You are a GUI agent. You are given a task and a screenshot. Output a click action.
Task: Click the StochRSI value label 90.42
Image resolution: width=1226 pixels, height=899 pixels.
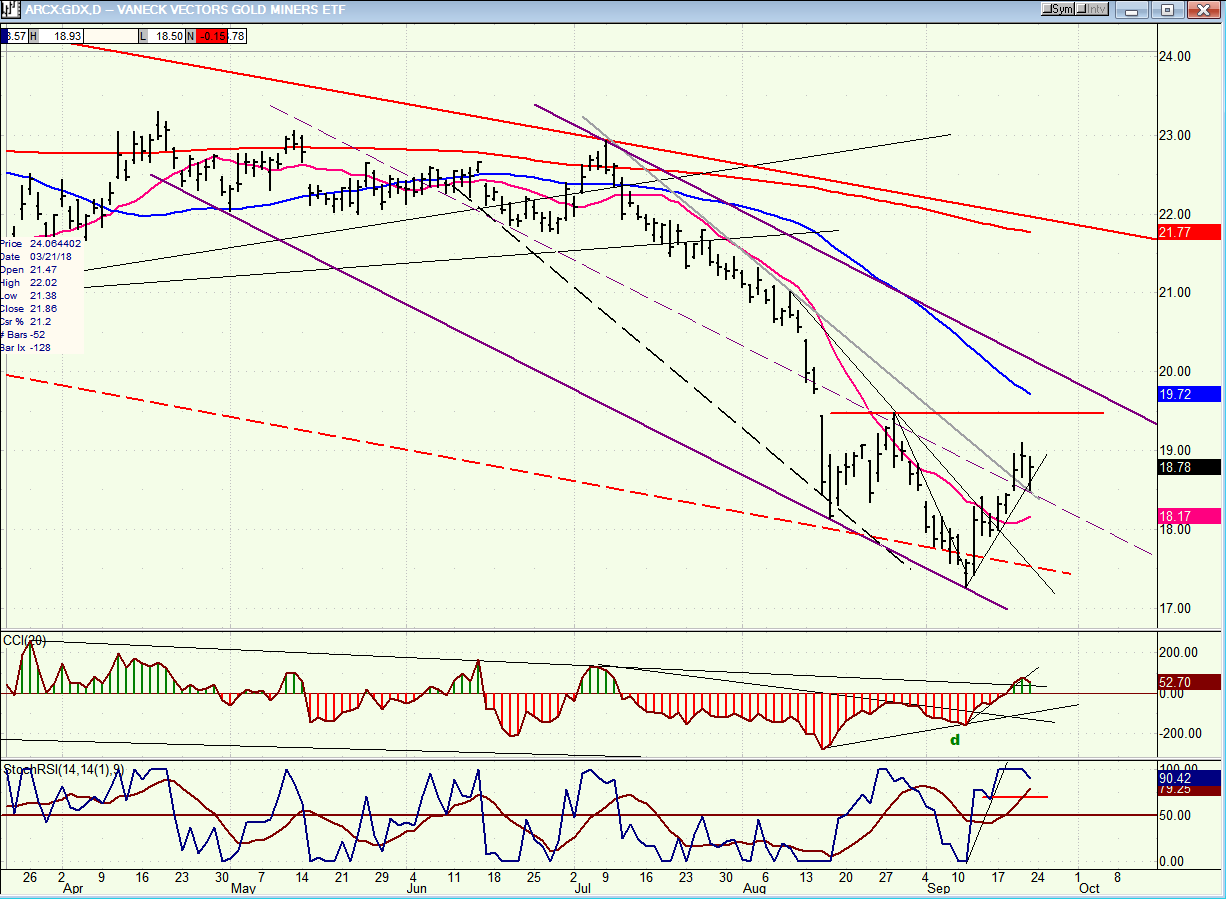click(x=1190, y=776)
